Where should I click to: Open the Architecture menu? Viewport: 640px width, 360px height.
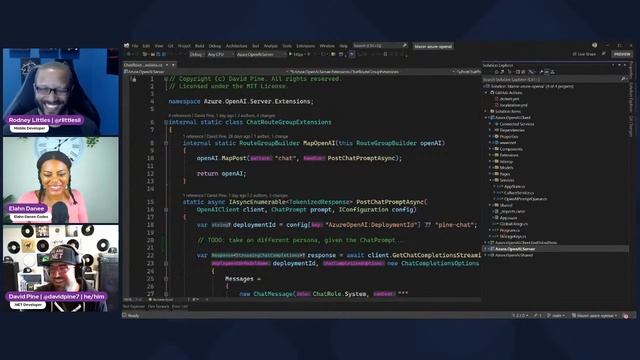pos(236,46)
